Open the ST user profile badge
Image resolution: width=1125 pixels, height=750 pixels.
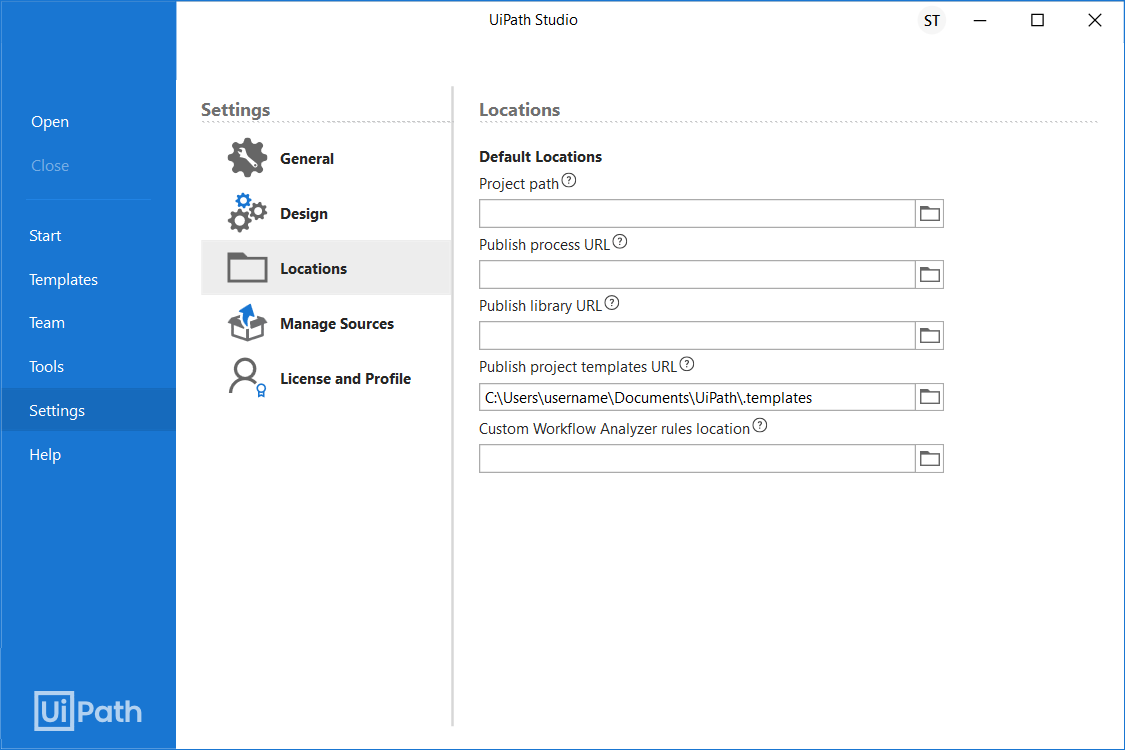[x=931, y=21]
